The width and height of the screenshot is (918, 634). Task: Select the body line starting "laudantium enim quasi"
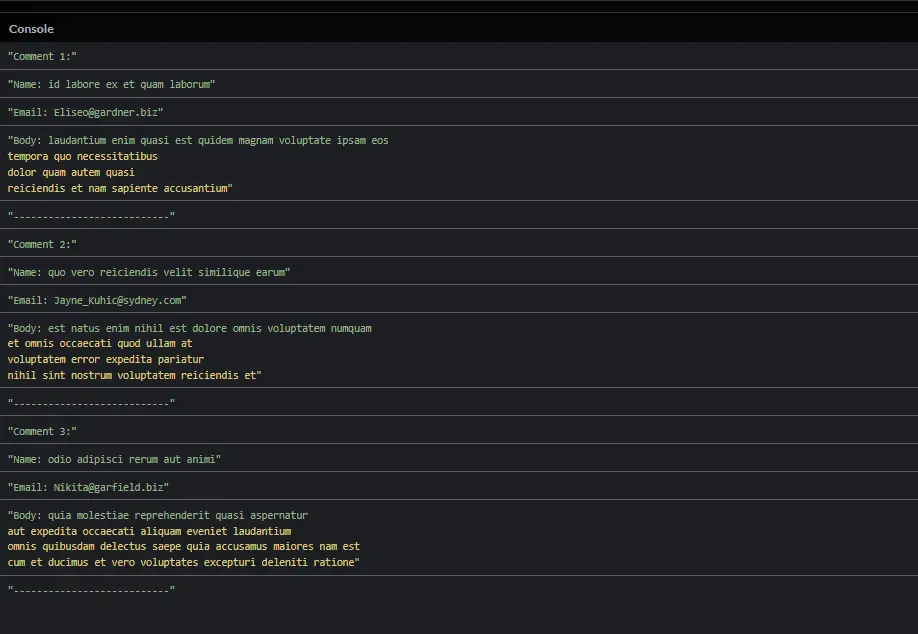(198, 141)
